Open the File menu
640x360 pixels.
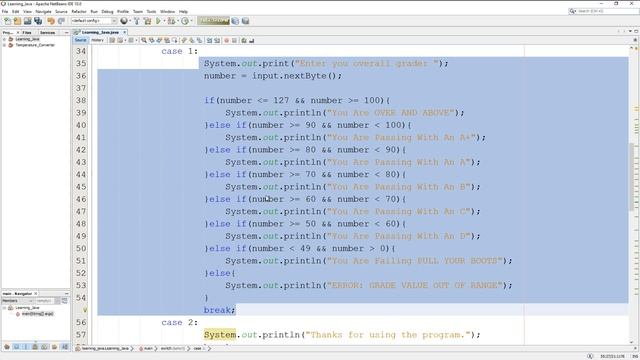(x=5, y=11)
